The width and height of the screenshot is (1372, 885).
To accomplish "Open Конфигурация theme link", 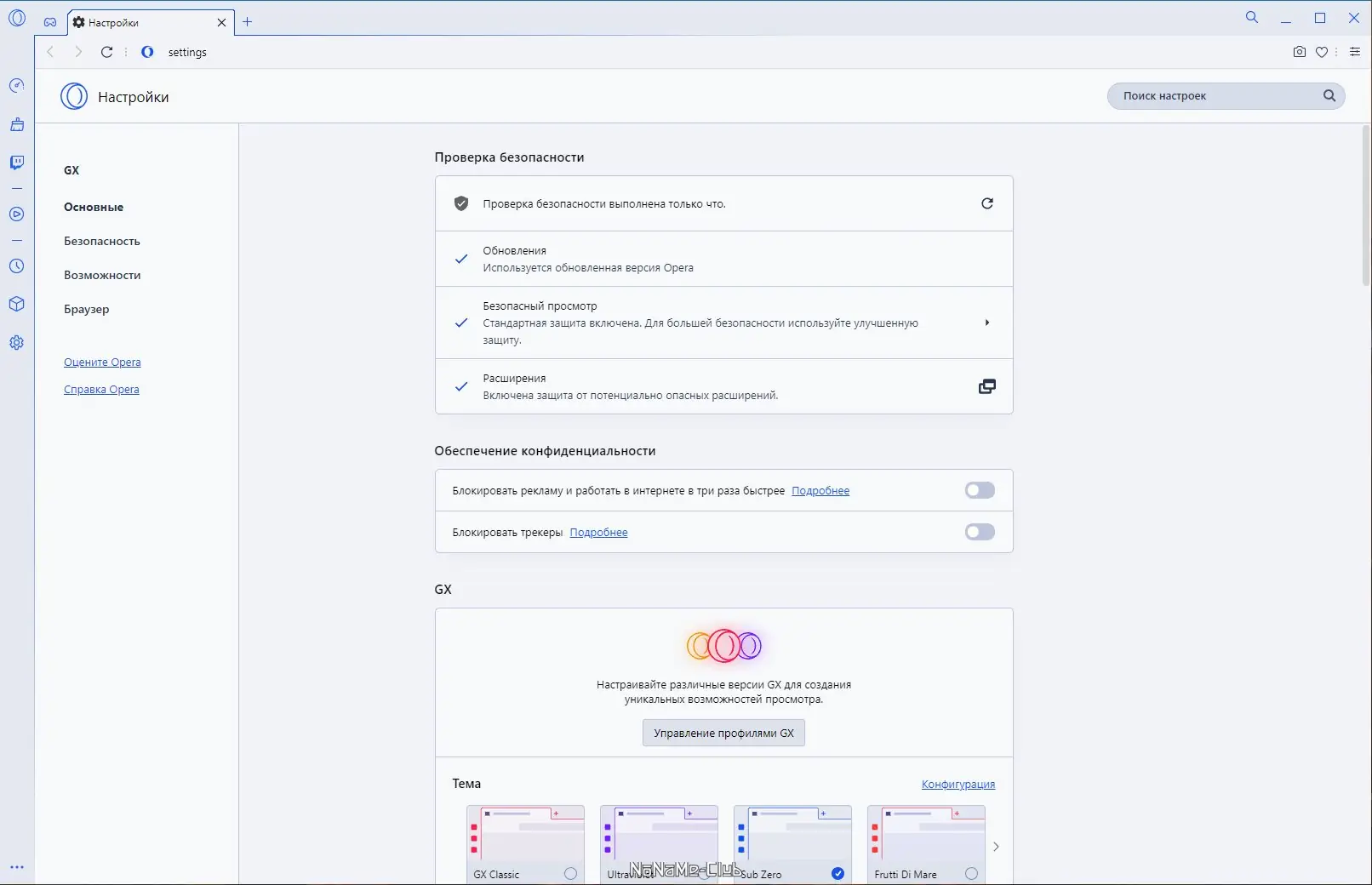I will click(x=958, y=785).
